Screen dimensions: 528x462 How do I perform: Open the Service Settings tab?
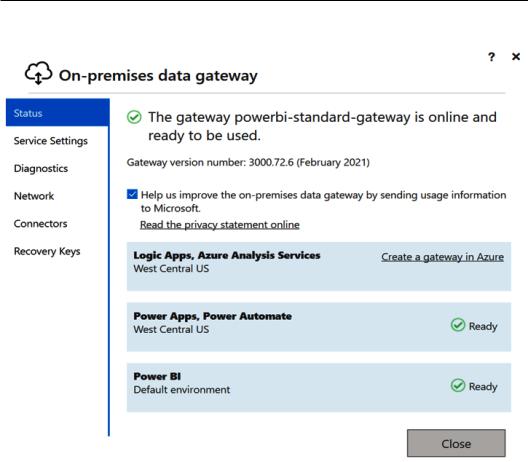pos(51,141)
